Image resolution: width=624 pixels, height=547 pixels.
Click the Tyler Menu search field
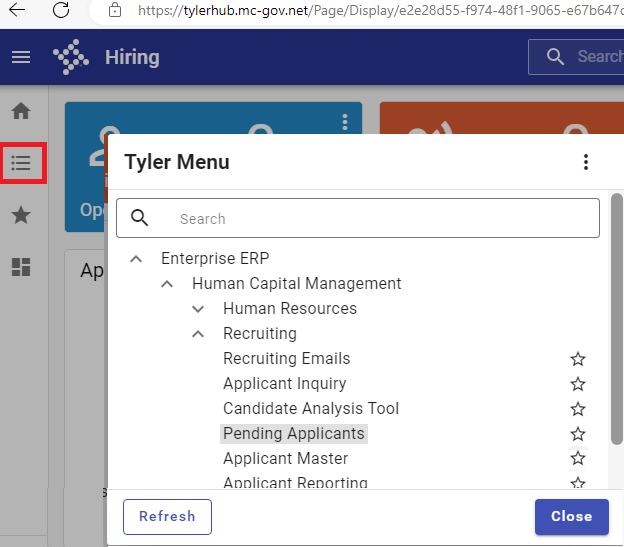click(358, 218)
